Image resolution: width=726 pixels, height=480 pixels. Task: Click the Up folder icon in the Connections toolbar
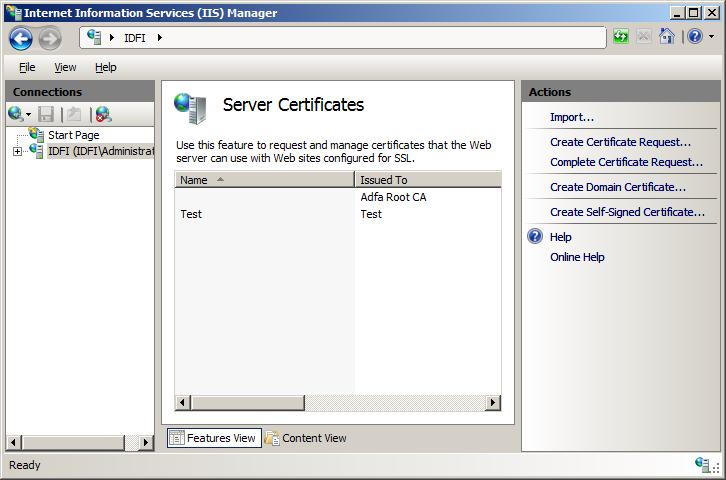pos(73,114)
